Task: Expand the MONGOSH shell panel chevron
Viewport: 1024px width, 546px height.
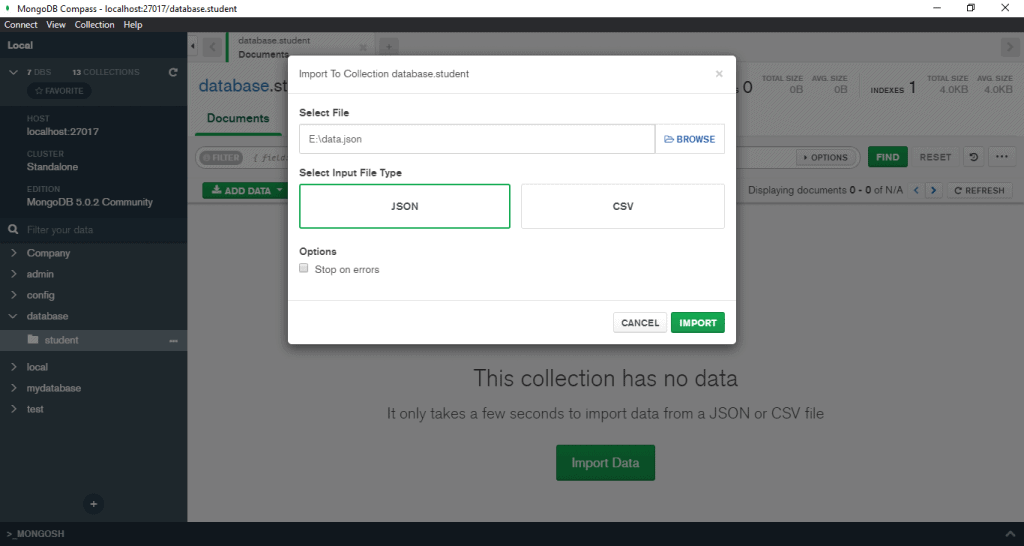Action: 1012,534
